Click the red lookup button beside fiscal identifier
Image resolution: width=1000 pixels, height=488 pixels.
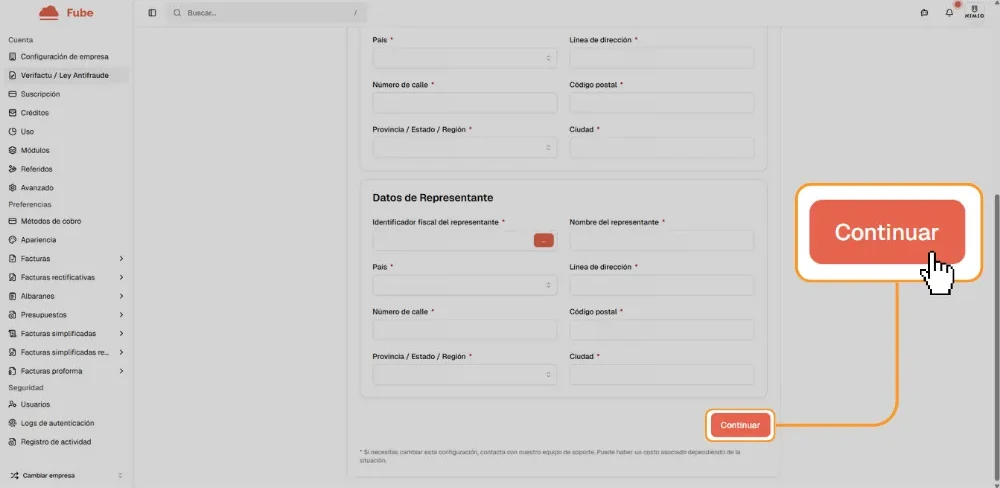click(x=543, y=240)
